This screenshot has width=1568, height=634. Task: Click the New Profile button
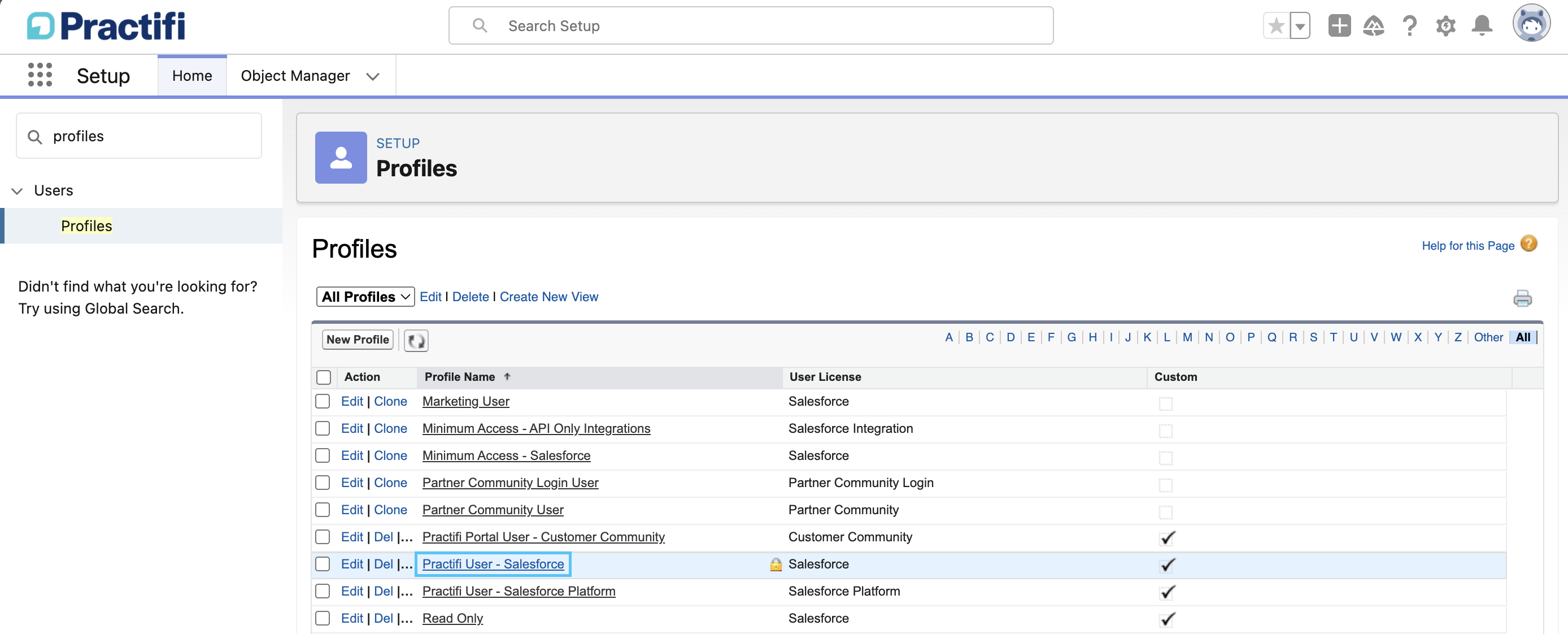pyautogui.click(x=358, y=339)
